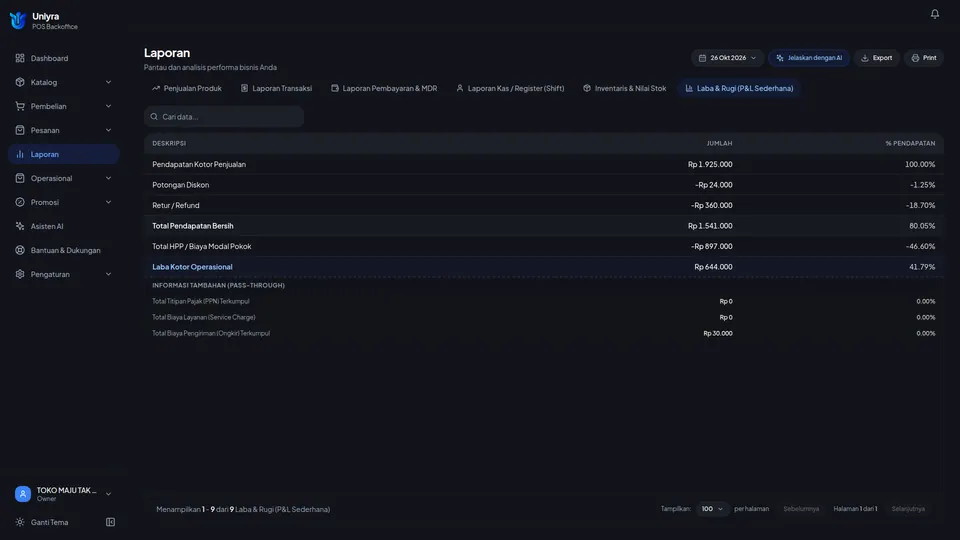960x540 pixels.
Task: Click the % PENDAPATAN column header
Action: (x=910, y=143)
